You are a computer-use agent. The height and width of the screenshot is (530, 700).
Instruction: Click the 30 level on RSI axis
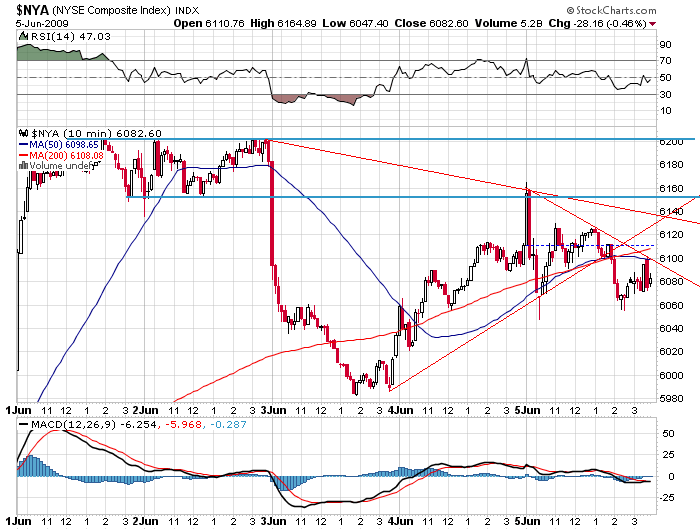point(665,94)
